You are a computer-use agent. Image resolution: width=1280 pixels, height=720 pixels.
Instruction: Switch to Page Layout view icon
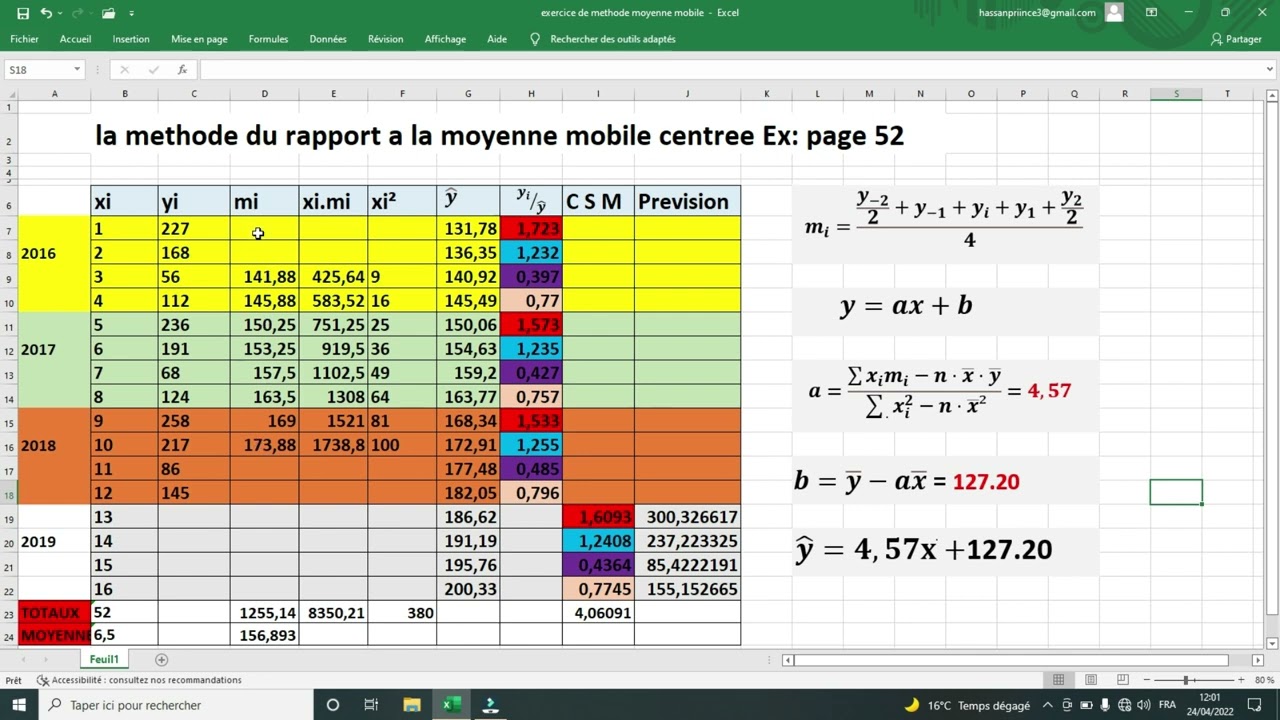click(x=1091, y=680)
